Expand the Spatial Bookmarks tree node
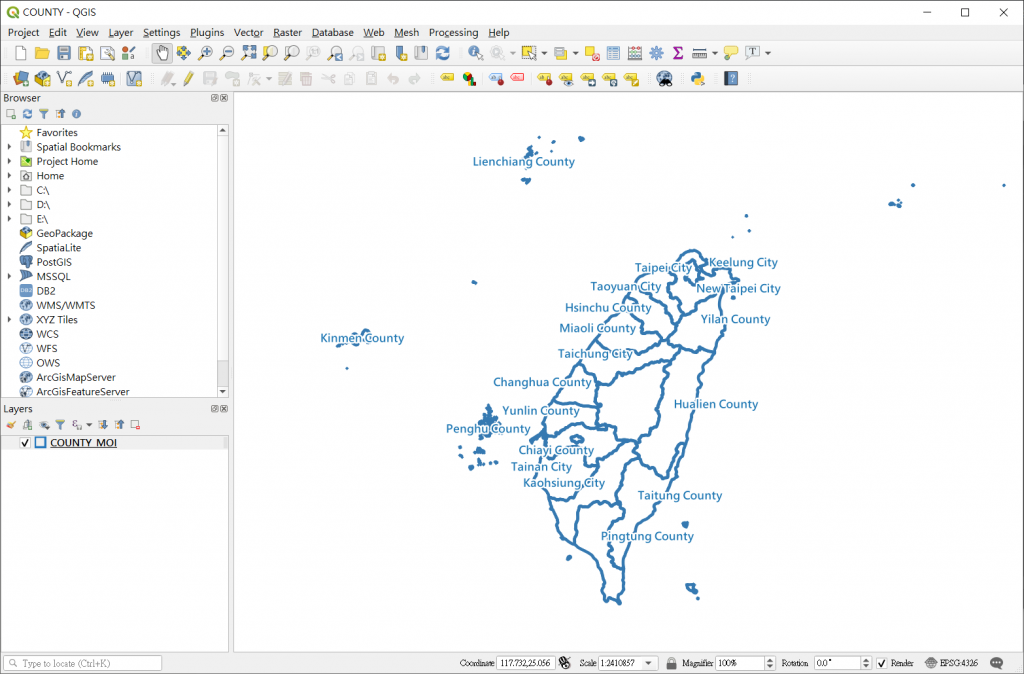Screen dimensions: 1024x674 9,147
